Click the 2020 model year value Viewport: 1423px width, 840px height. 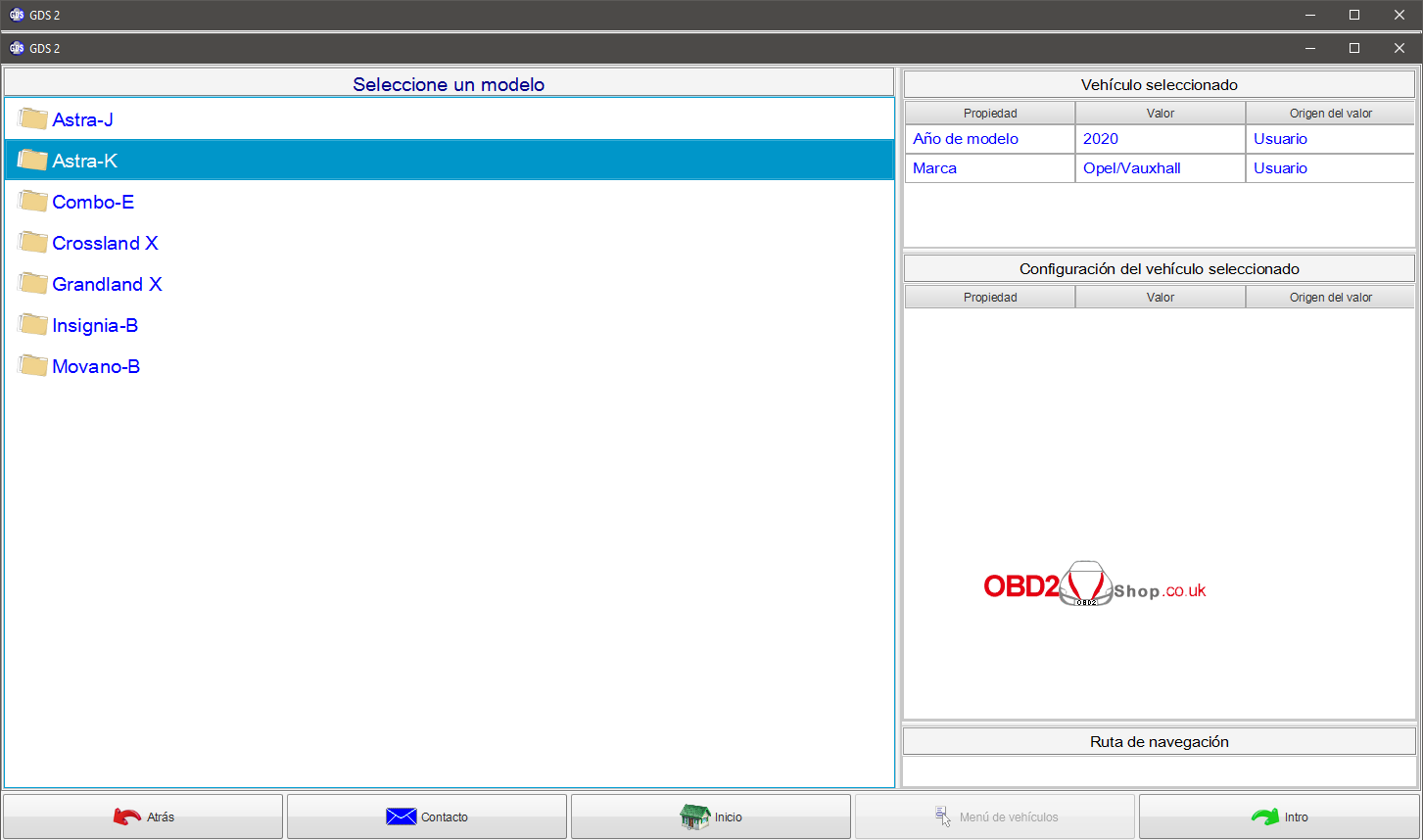[x=1101, y=139]
